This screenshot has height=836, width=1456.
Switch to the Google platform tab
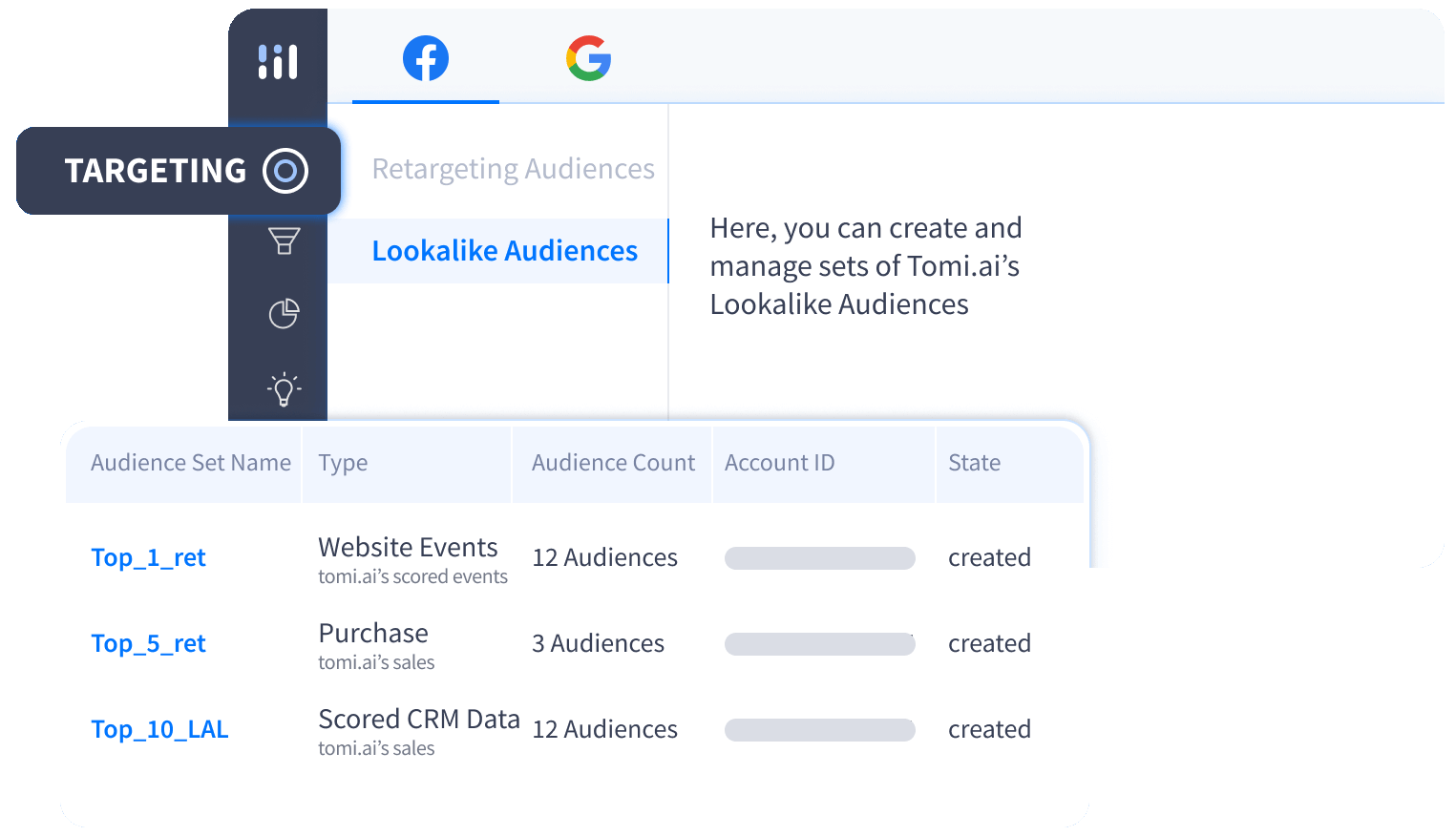588,59
